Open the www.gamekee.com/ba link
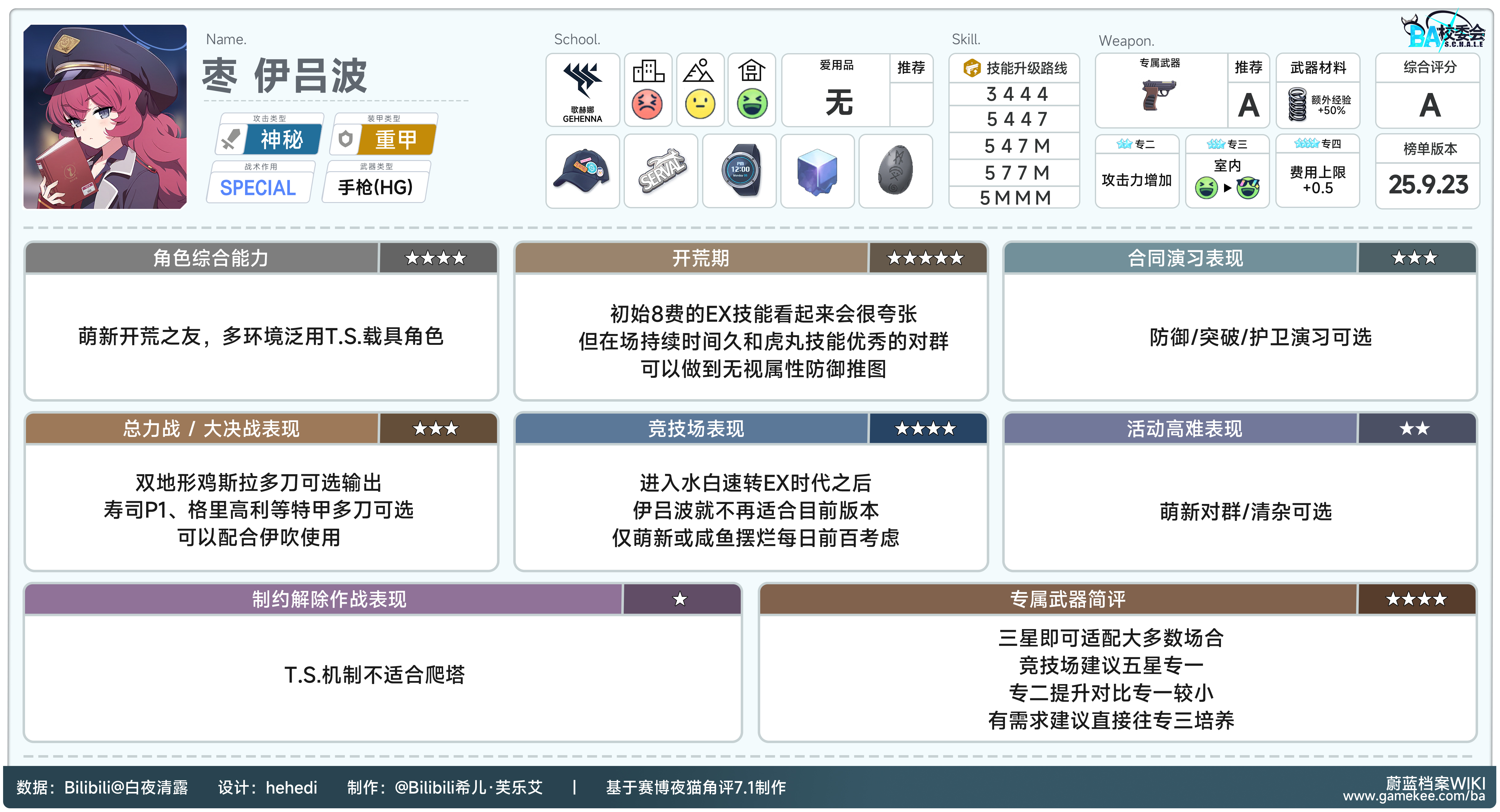 [x=1413, y=796]
